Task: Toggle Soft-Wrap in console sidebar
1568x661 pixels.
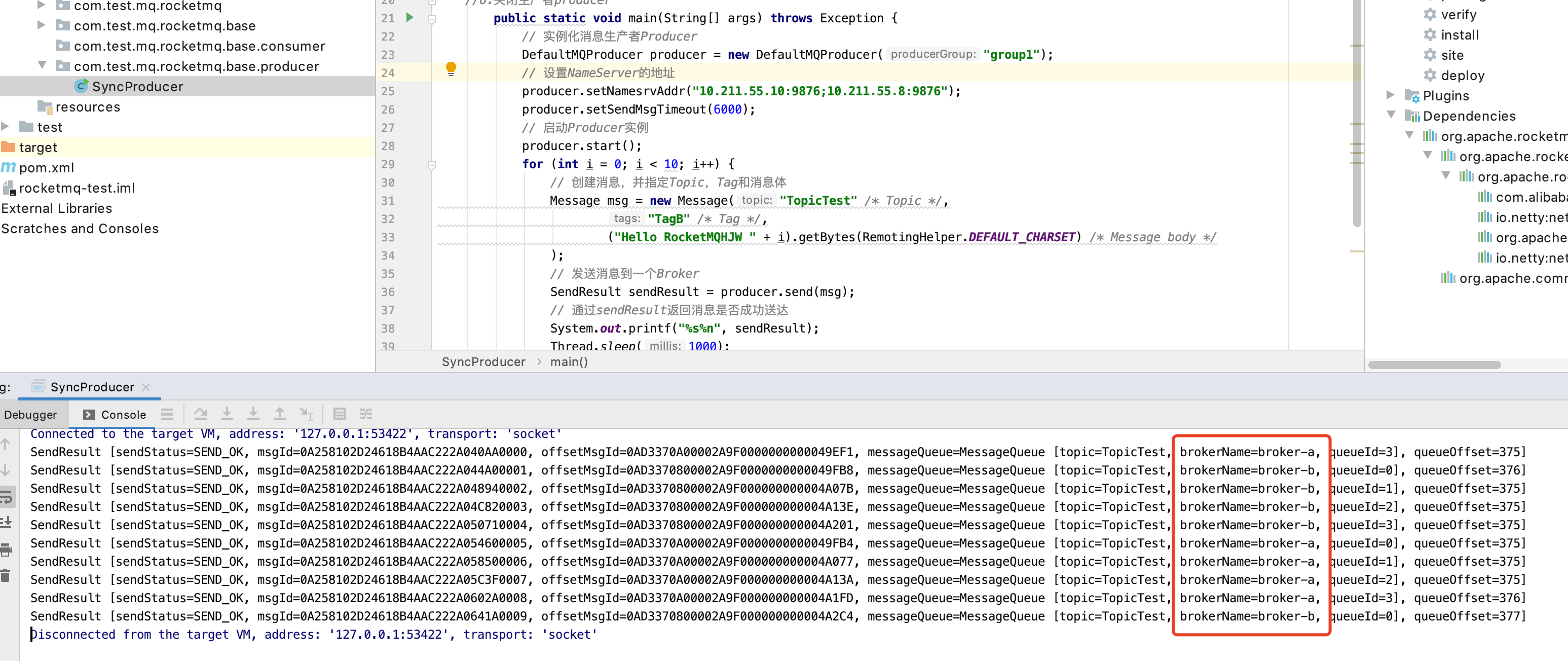Action: coord(7,497)
